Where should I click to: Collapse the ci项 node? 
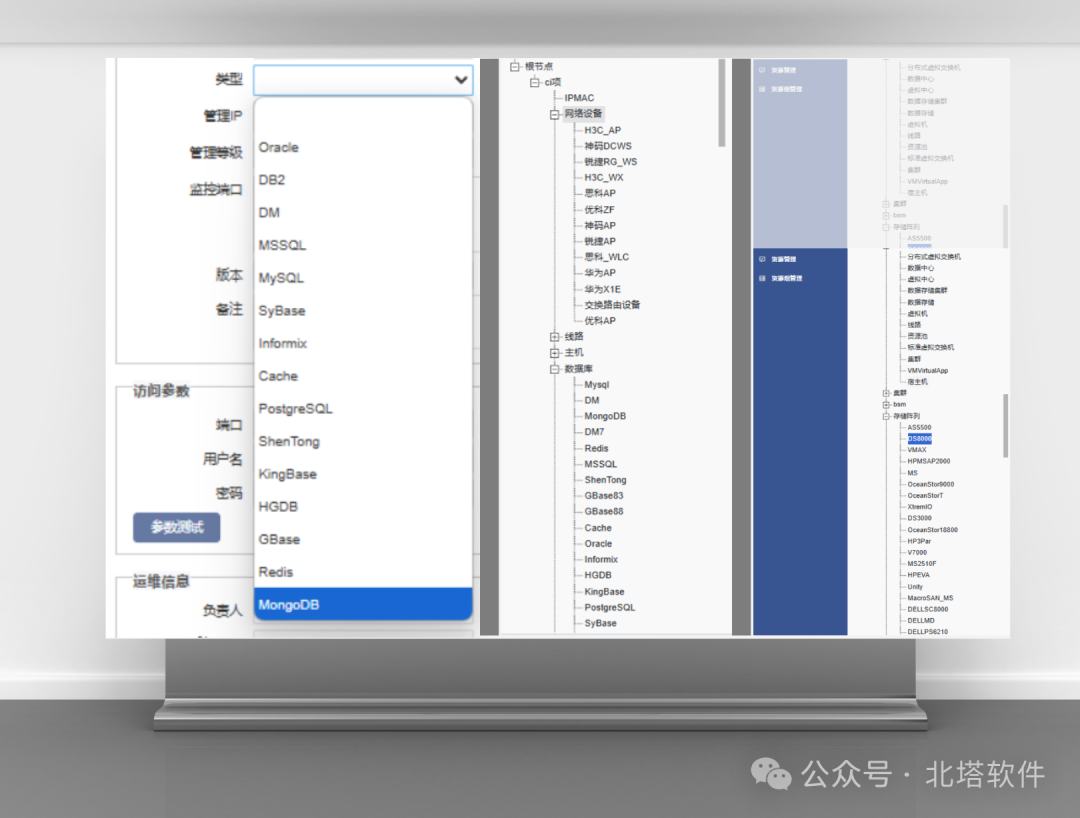(x=534, y=82)
